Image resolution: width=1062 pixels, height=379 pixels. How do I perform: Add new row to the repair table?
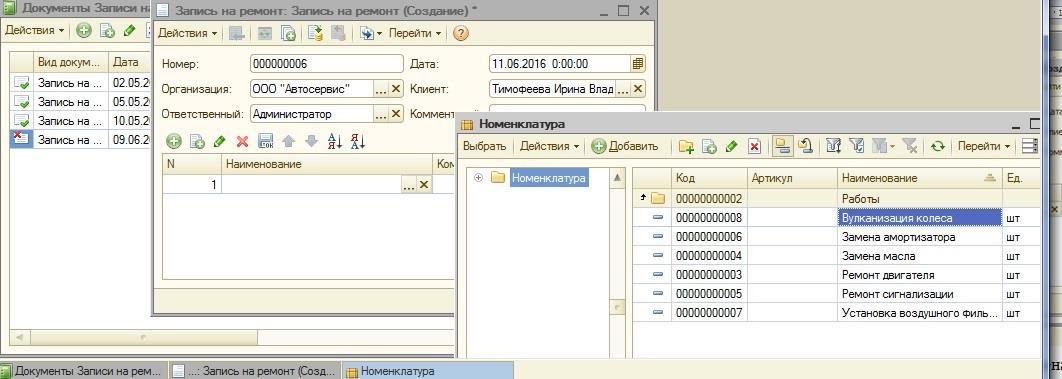[174, 141]
